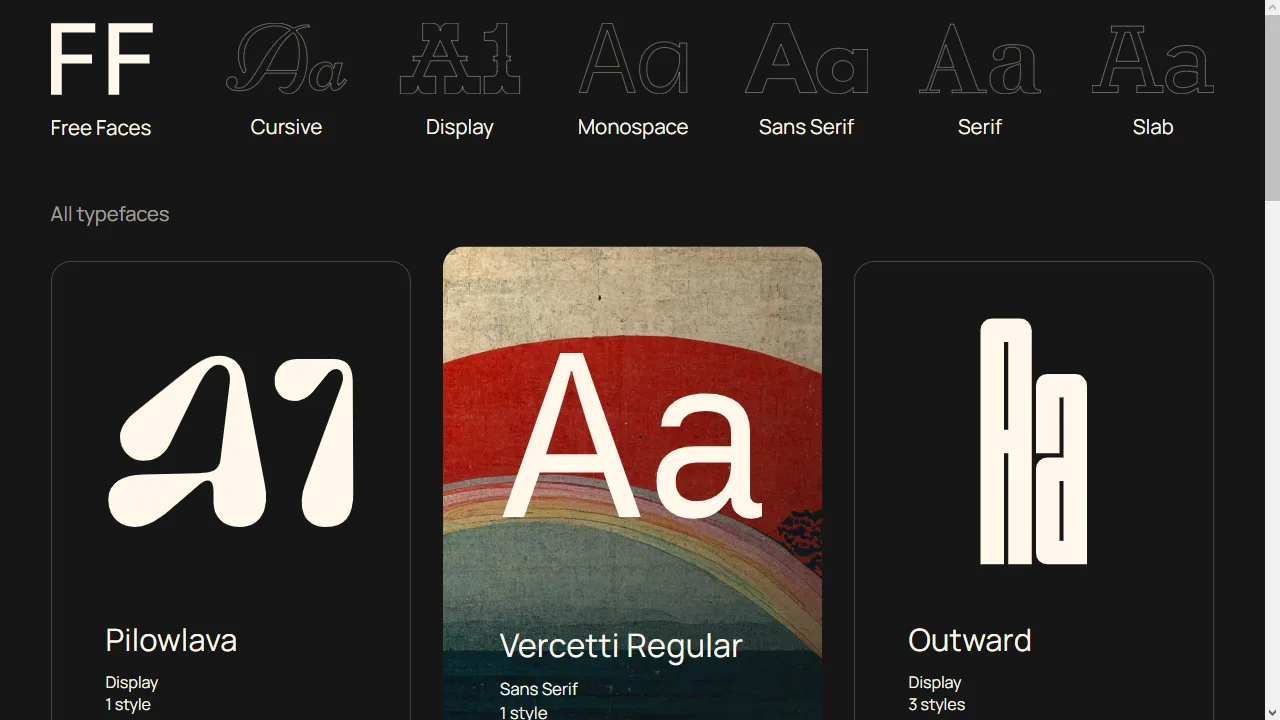Click 'Display' under Outward
Screen dimensions: 1280x720
[935, 682]
